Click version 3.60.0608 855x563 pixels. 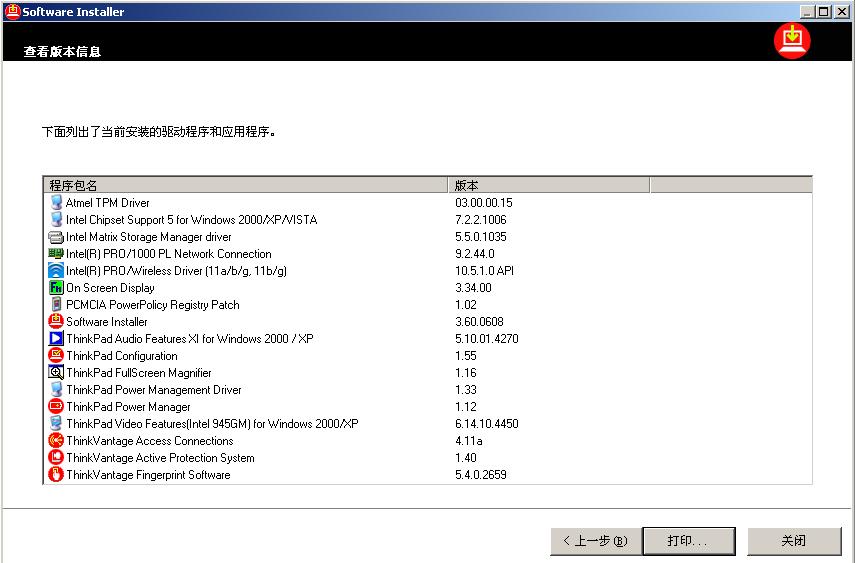click(479, 322)
